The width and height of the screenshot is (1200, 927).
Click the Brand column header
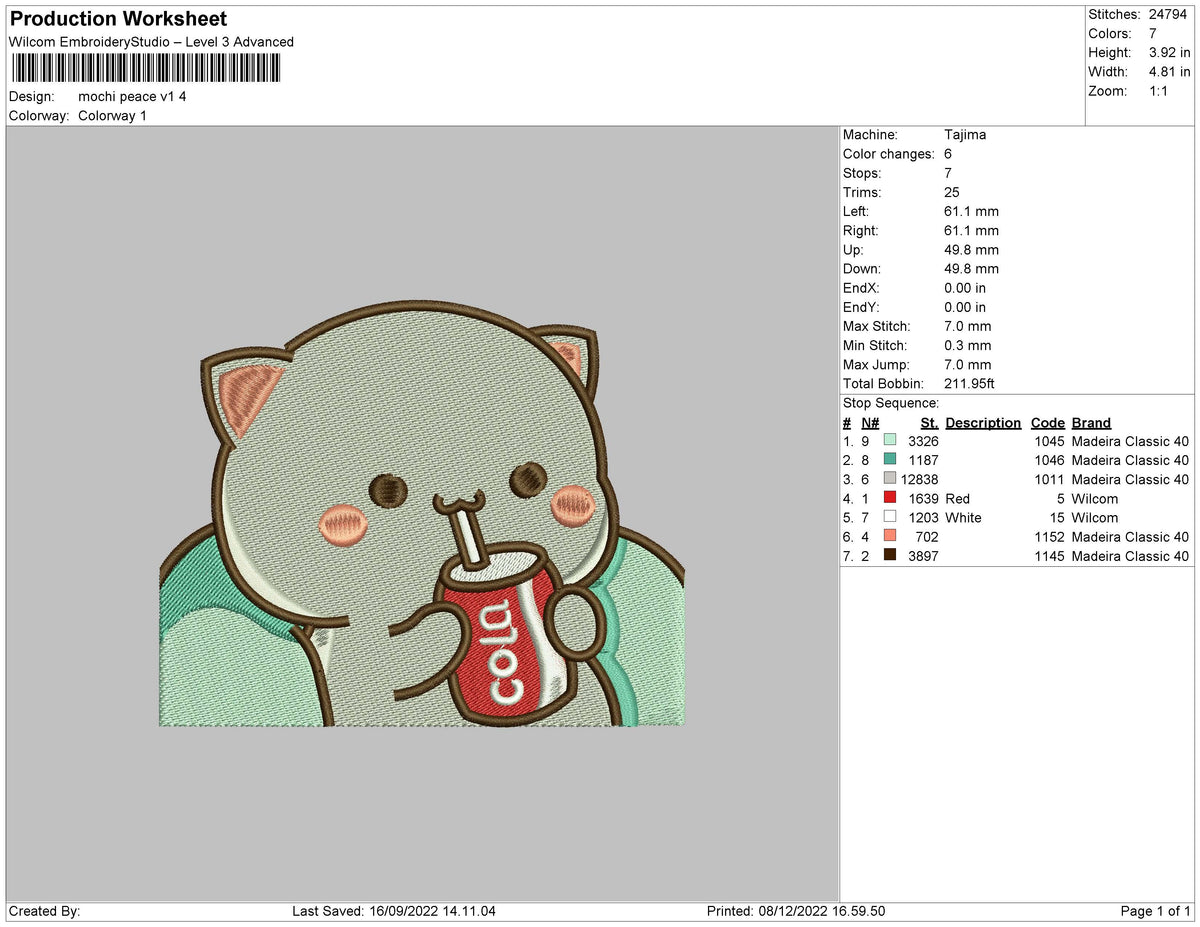pyautogui.click(x=1091, y=423)
